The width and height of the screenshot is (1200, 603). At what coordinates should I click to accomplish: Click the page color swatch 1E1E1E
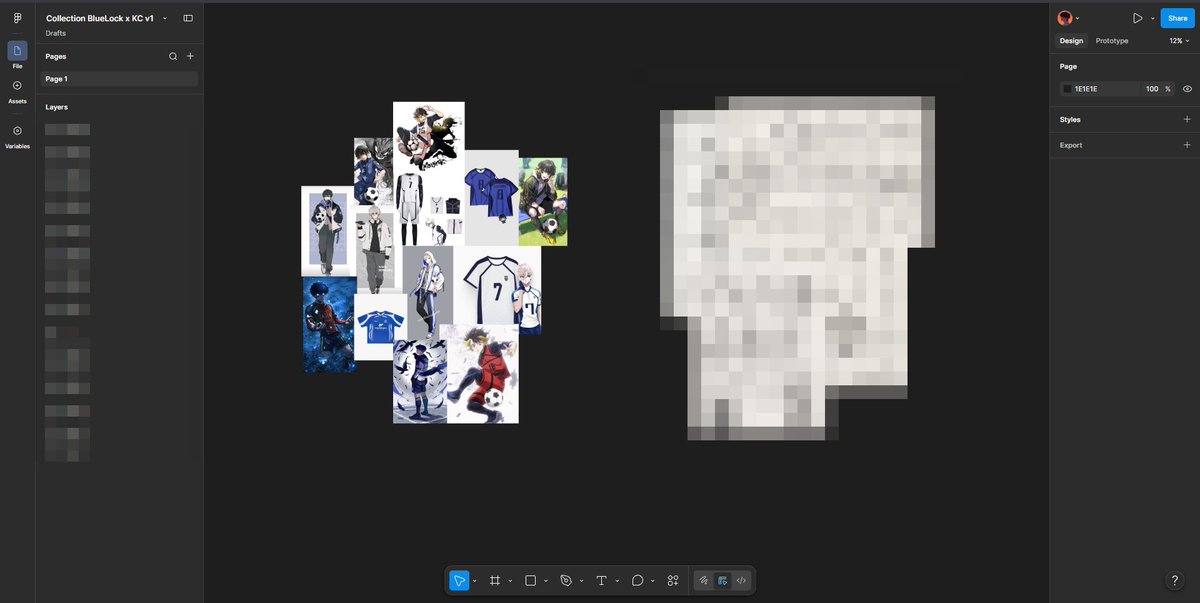[x=1067, y=89]
